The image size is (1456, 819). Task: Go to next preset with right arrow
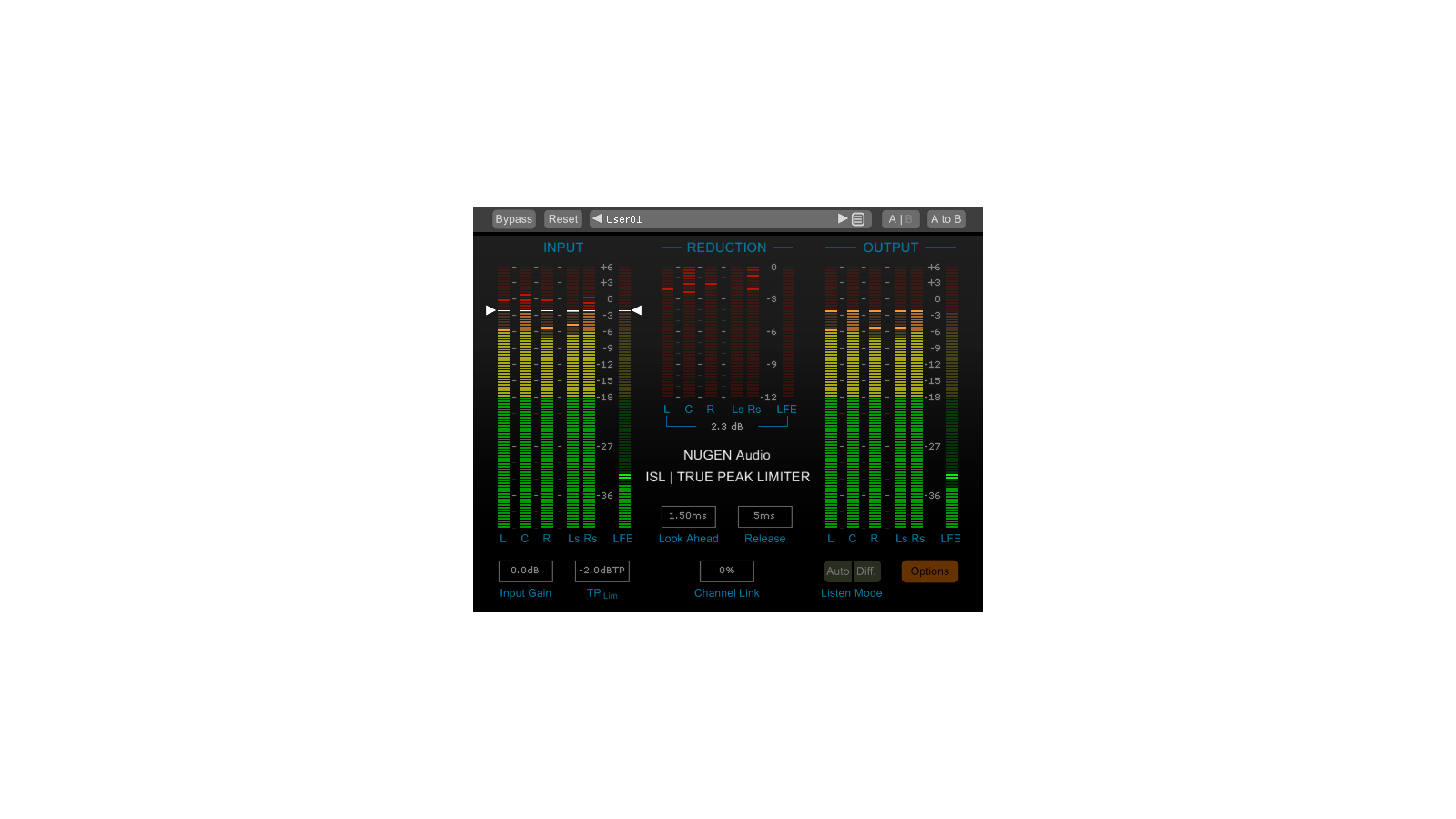[x=843, y=218]
